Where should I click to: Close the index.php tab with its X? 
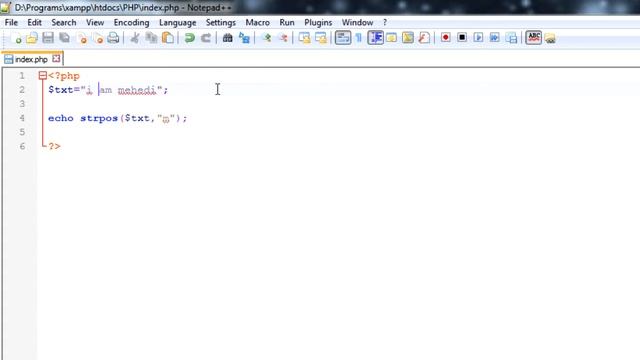(56, 59)
